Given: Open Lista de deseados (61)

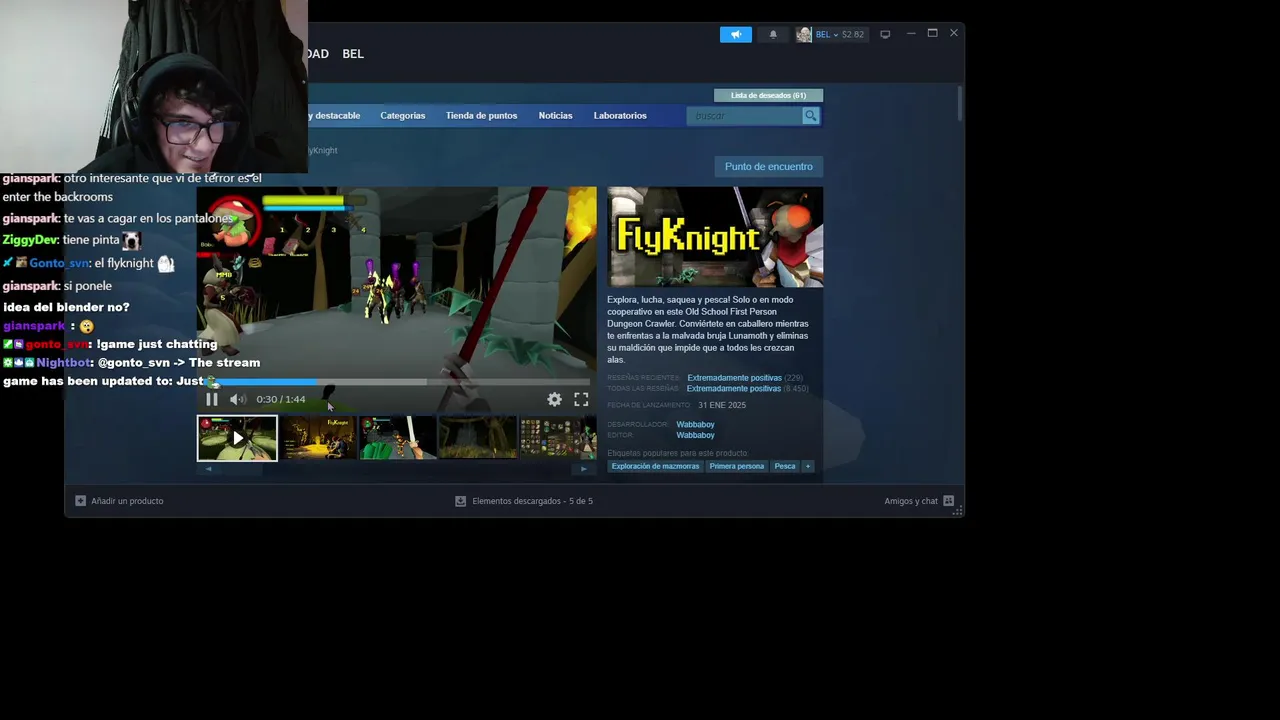Looking at the screenshot, I should pos(768,95).
